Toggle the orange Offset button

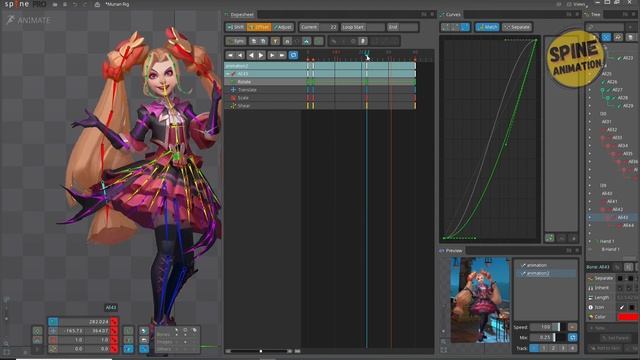click(259, 27)
